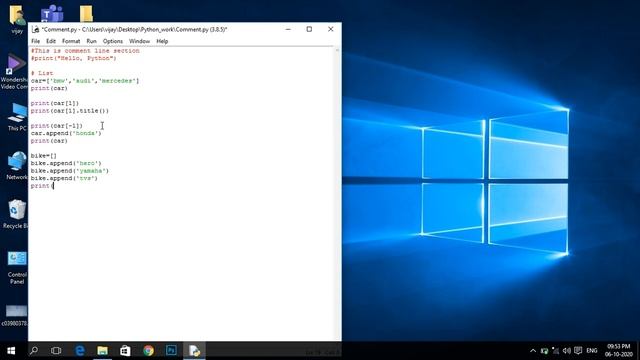The height and width of the screenshot is (360, 640).
Task: Open the Run menu
Action: pyautogui.click(x=91, y=41)
